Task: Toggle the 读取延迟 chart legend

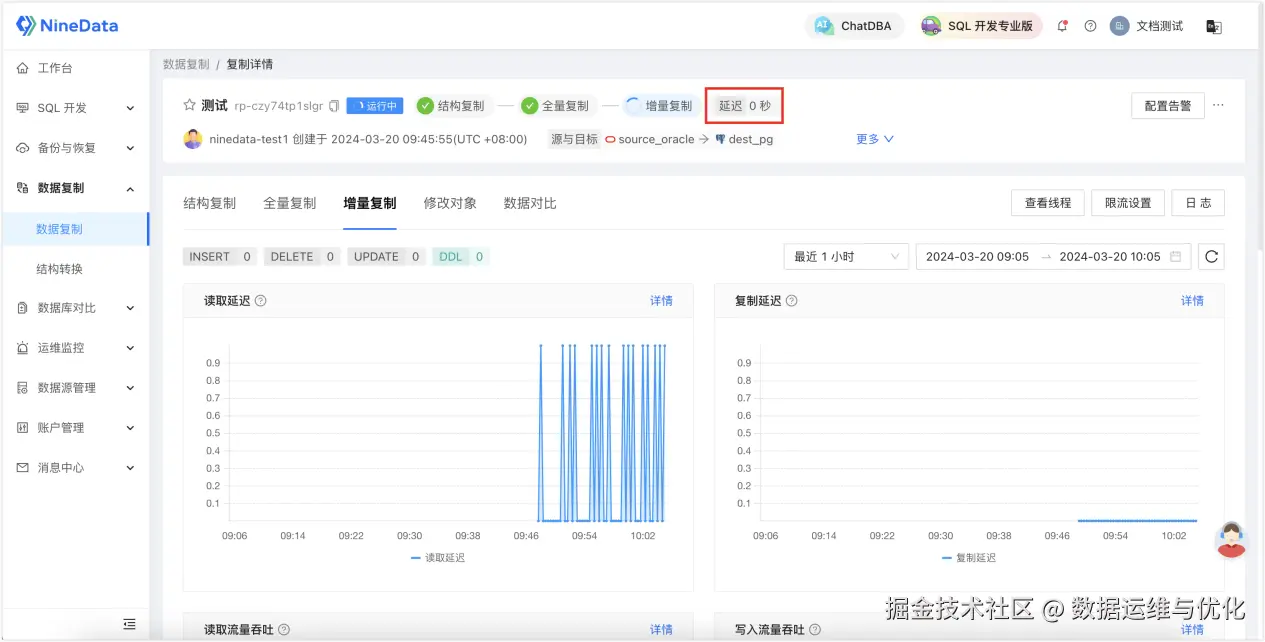Action: click(x=438, y=558)
